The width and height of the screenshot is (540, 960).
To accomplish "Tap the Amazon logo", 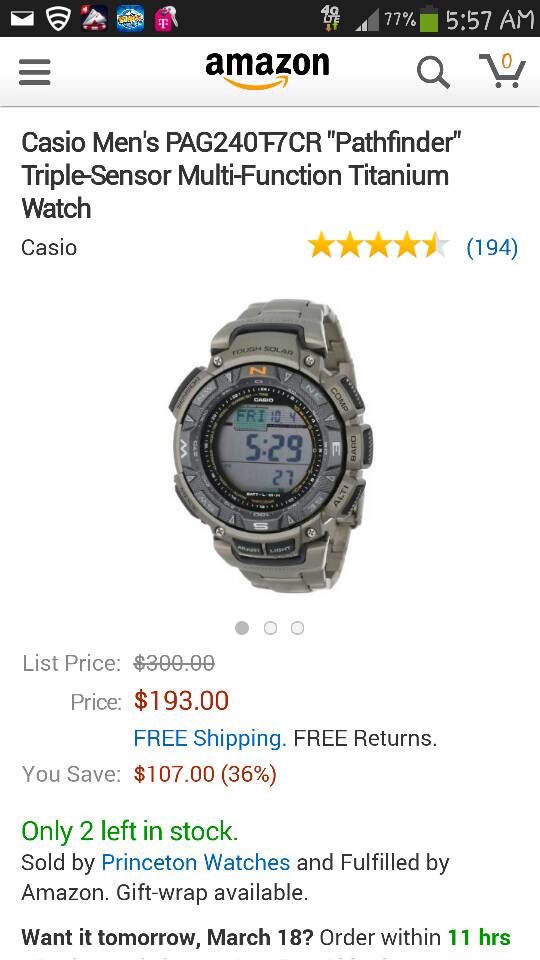I will pos(267,70).
